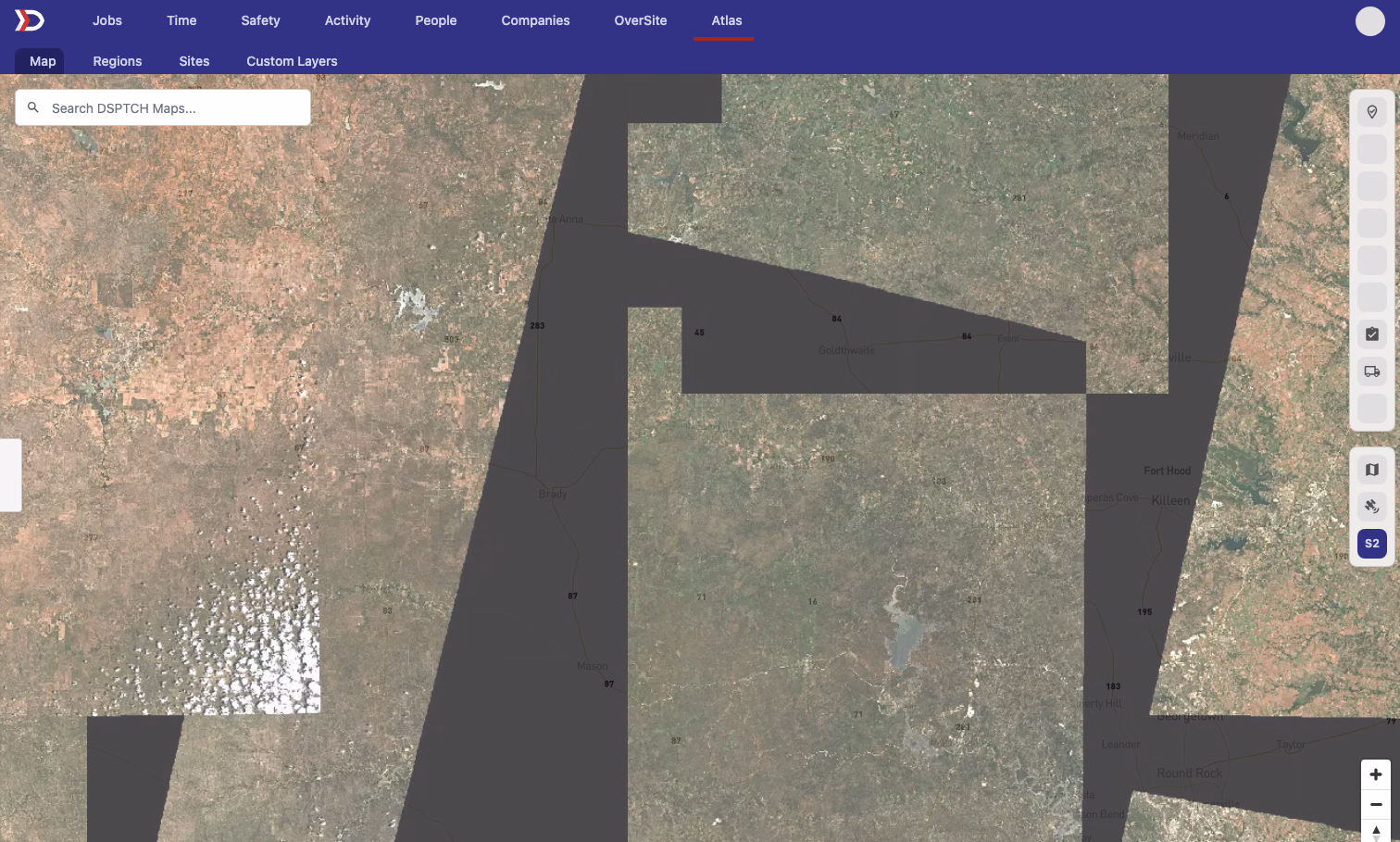Viewport: 1400px width, 842px height.
Task: Click the Leander map label
Action: 1121,745
